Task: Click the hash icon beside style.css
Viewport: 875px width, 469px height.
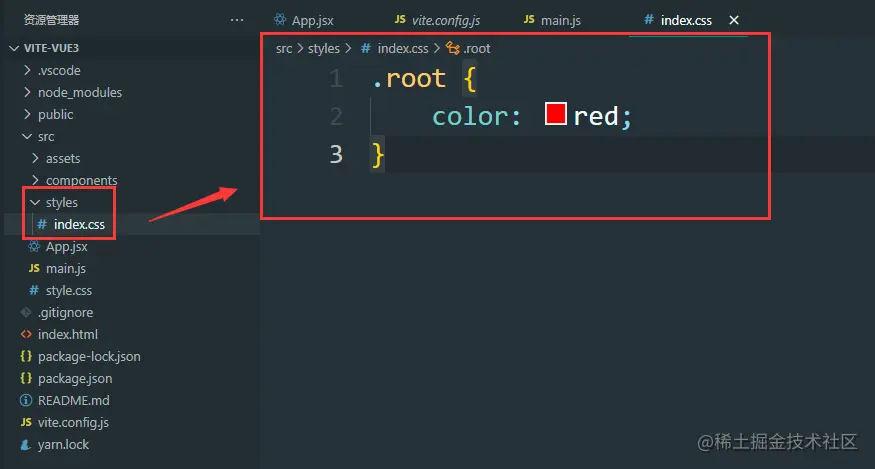Action: (x=34, y=290)
